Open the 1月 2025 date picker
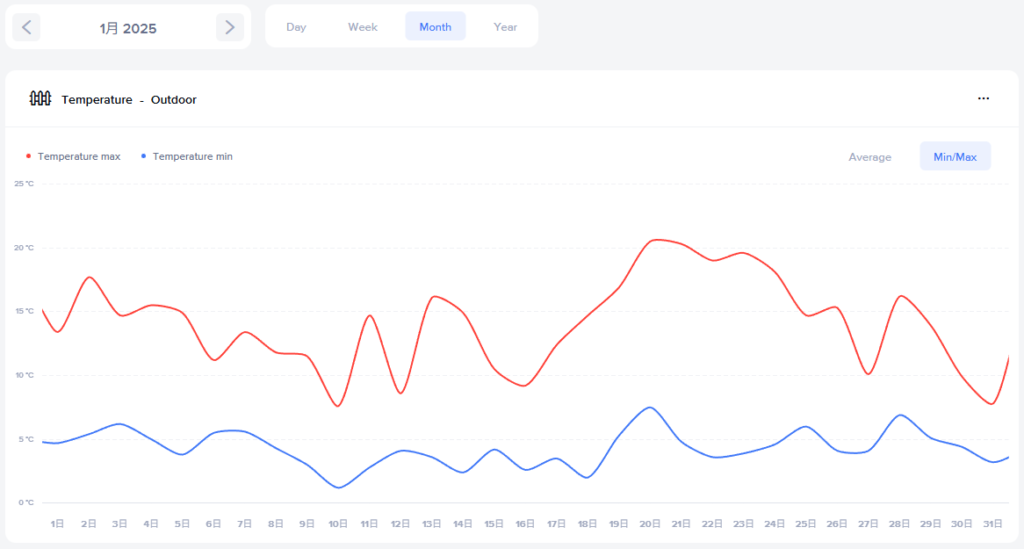This screenshot has height=549, width=1024. (128, 28)
